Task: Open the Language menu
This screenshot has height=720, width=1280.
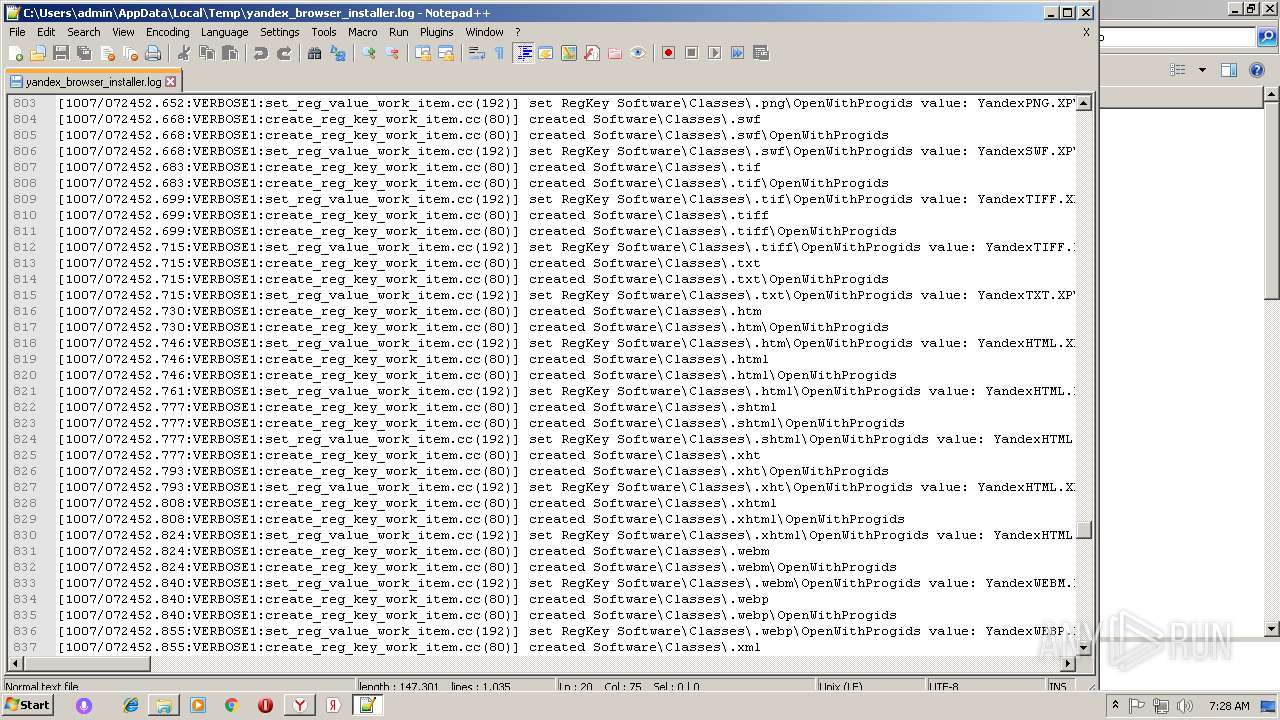Action: 224,32
